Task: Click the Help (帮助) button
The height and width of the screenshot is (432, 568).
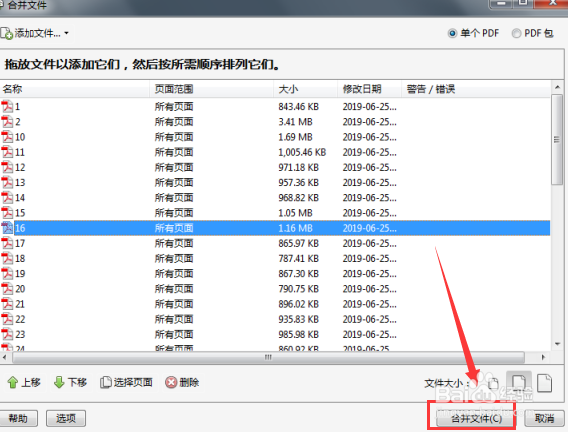Action: pyautogui.click(x=18, y=419)
